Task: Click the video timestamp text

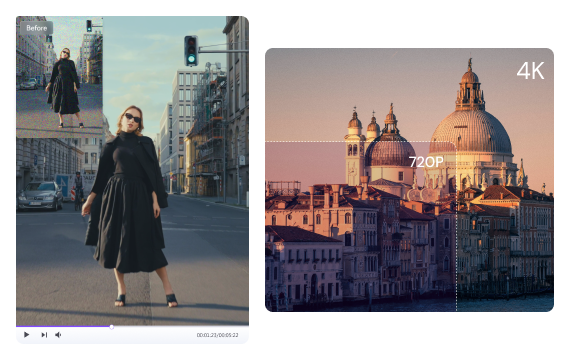Action: pyautogui.click(x=217, y=335)
